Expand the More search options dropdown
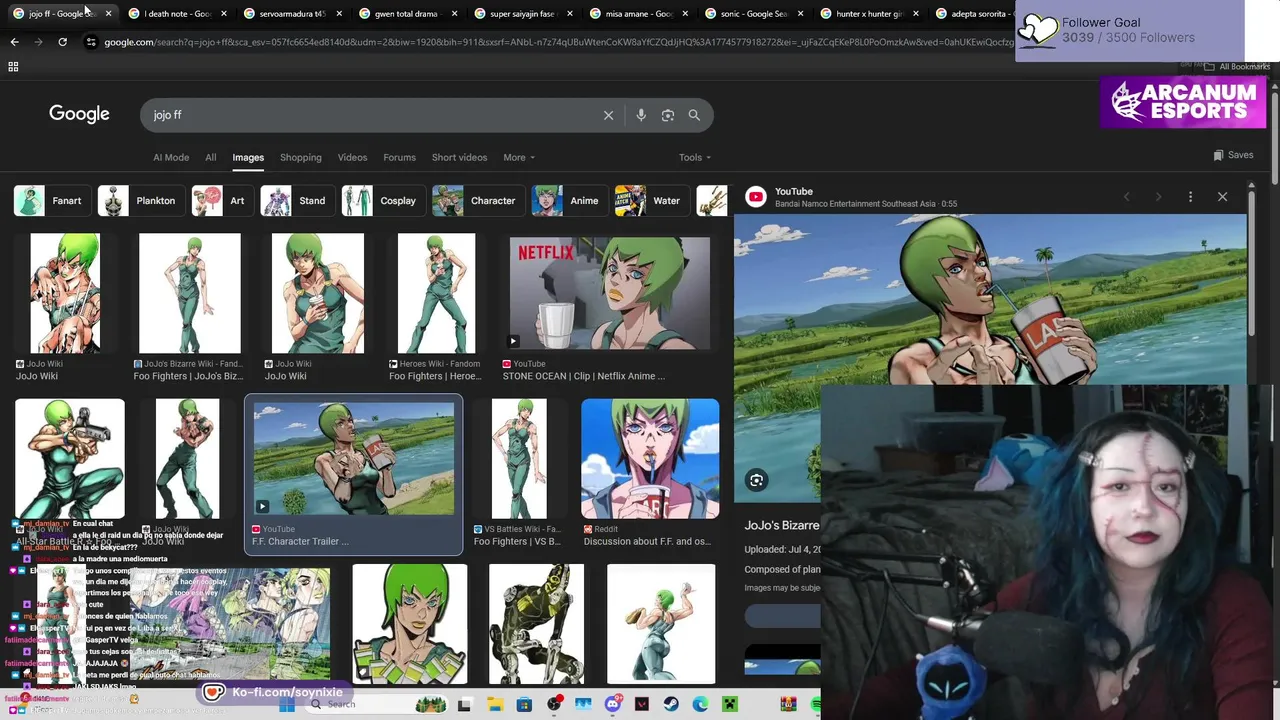 click(x=519, y=157)
